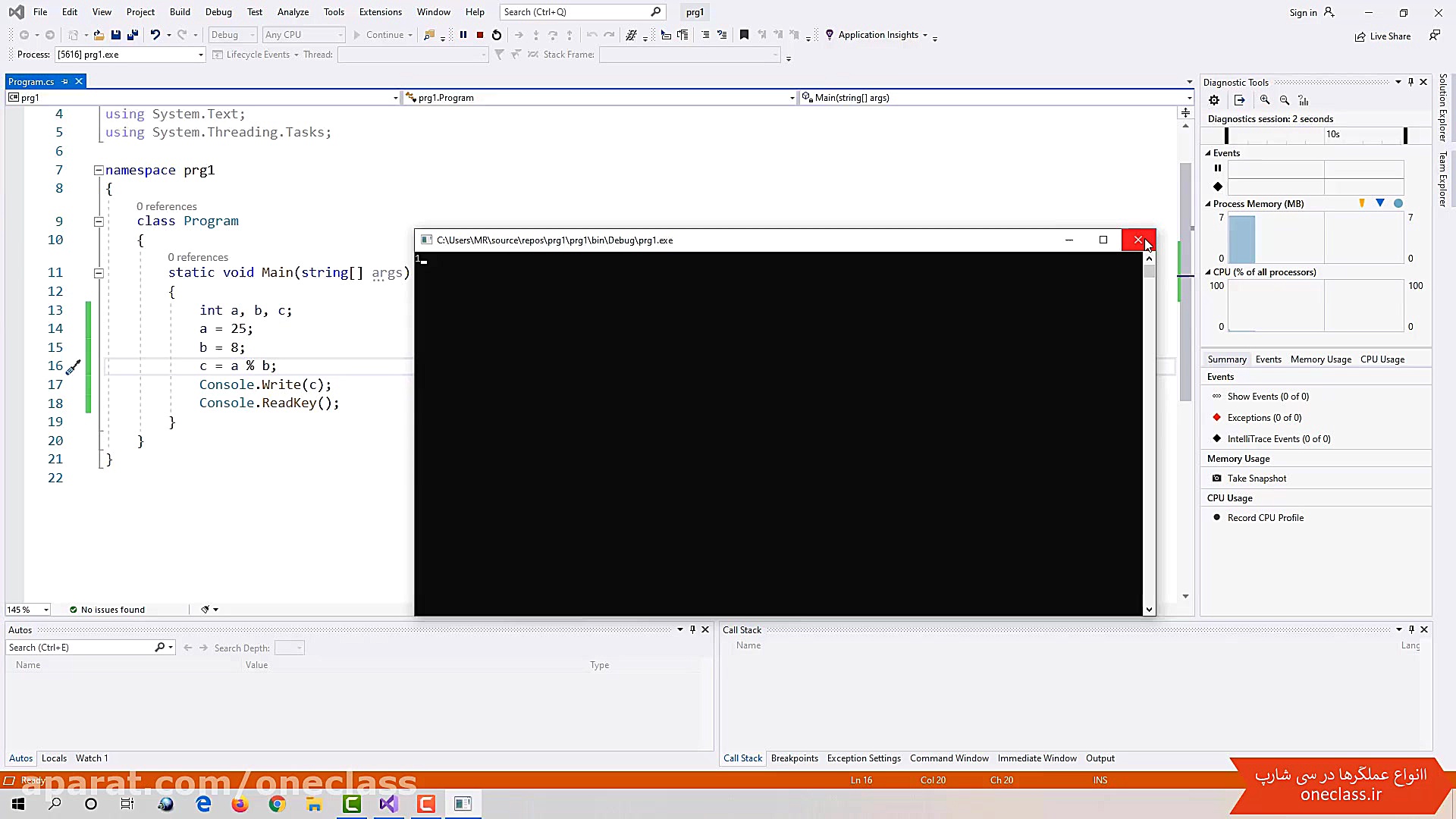Open Google Chrome from the taskbar
The image size is (1456, 819).
[x=278, y=804]
